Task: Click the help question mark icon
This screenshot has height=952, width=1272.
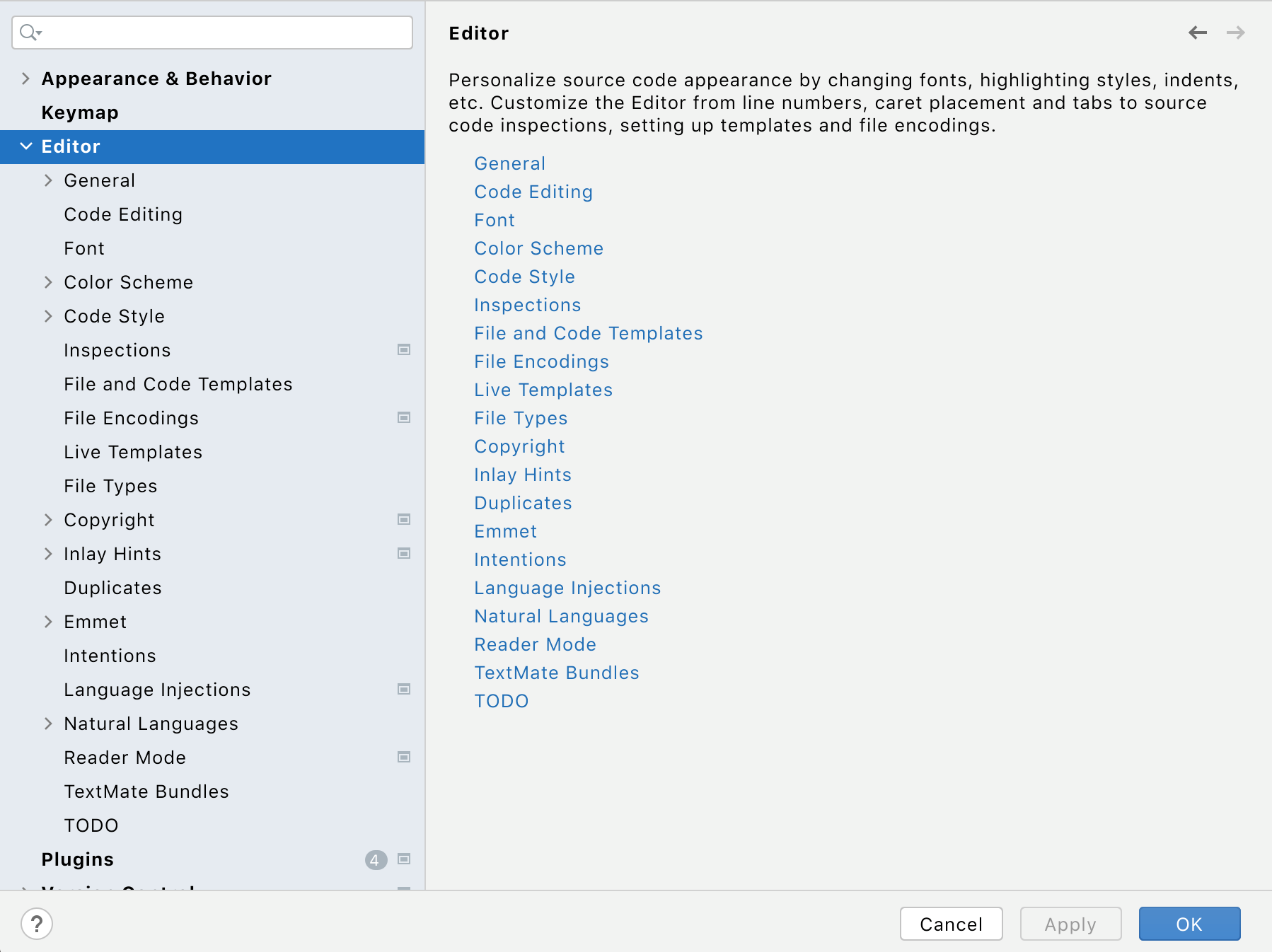Action: coord(35,923)
